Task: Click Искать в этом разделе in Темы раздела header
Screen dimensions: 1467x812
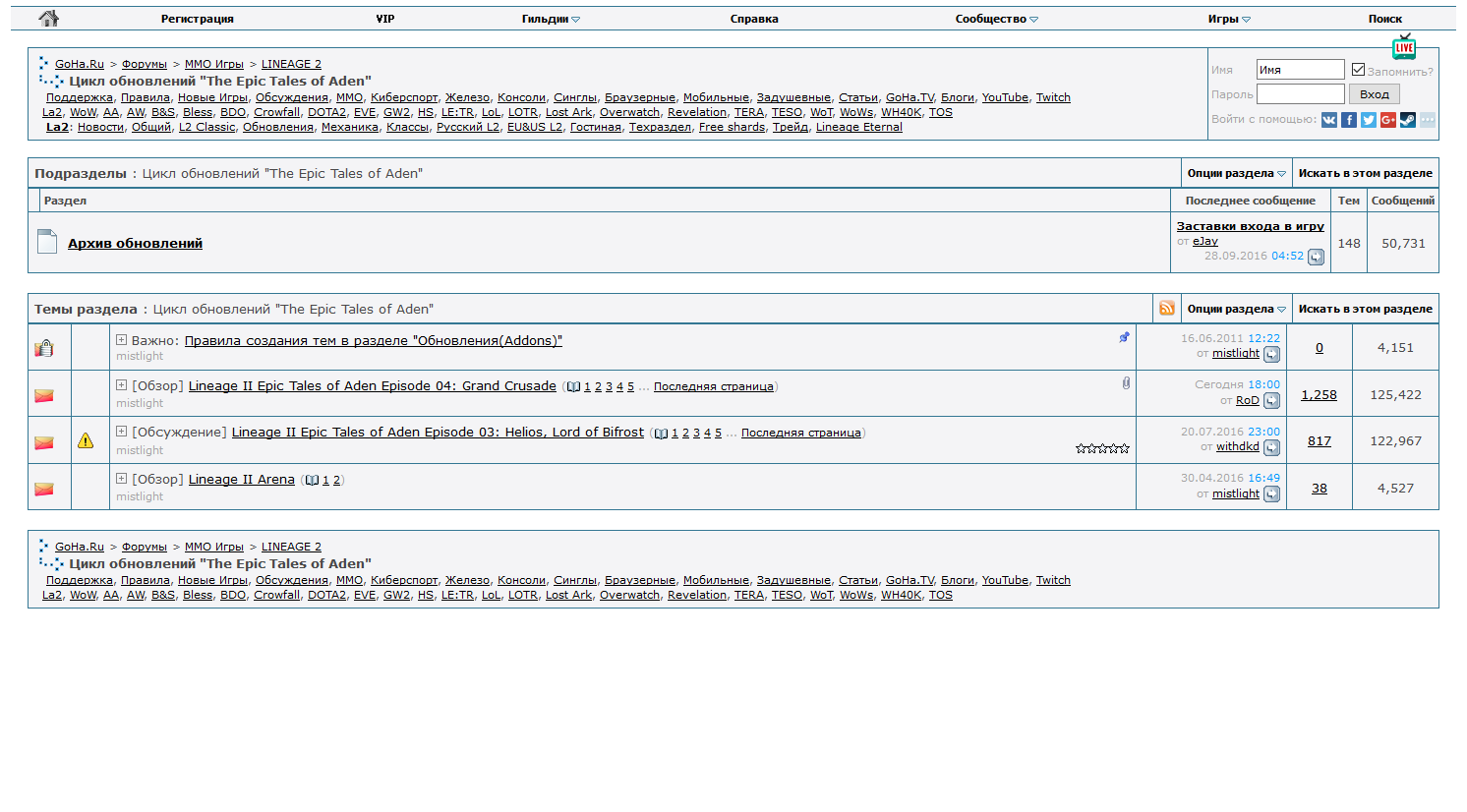Action: [x=1365, y=309]
